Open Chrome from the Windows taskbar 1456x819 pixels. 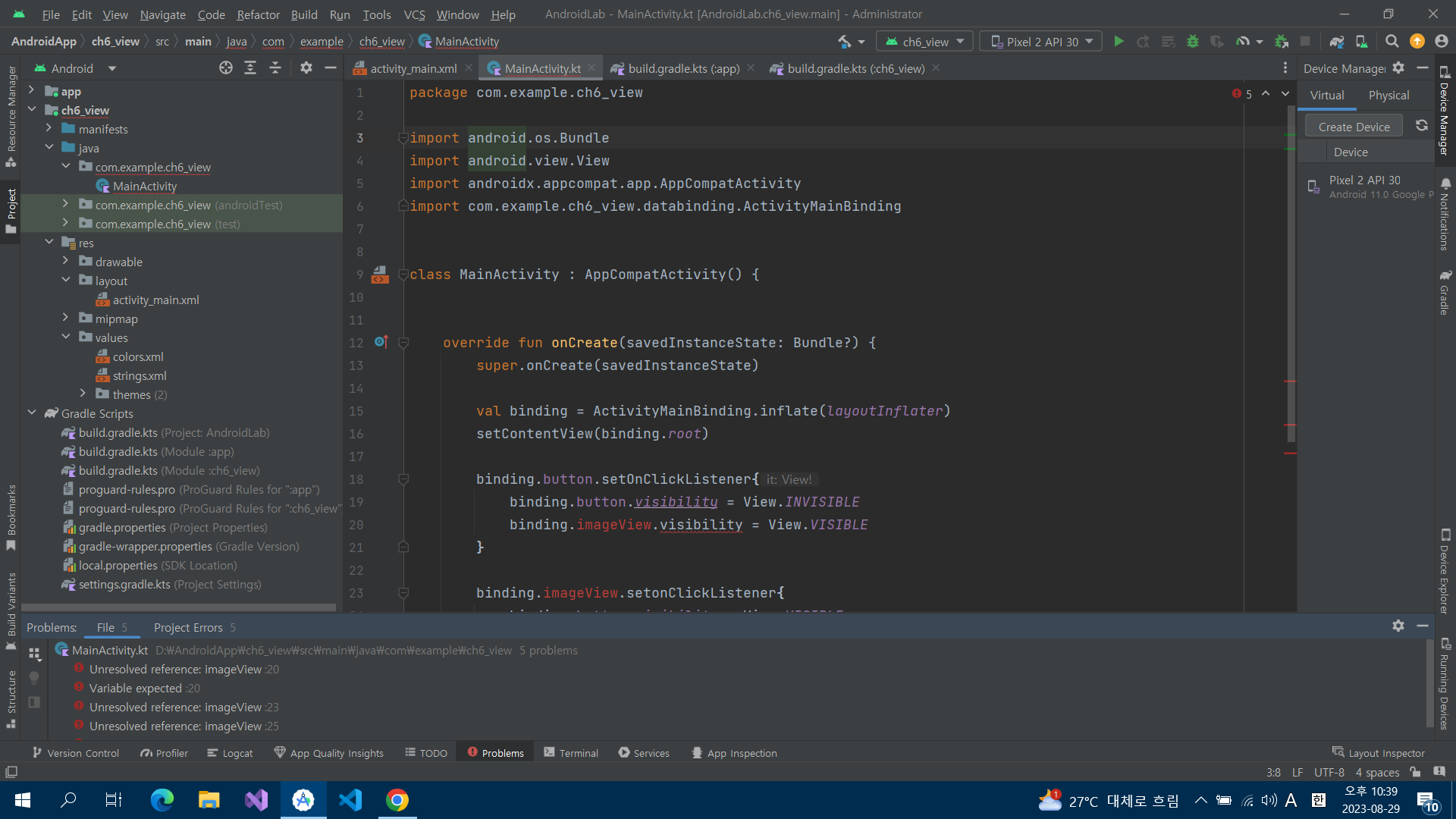point(397,800)
